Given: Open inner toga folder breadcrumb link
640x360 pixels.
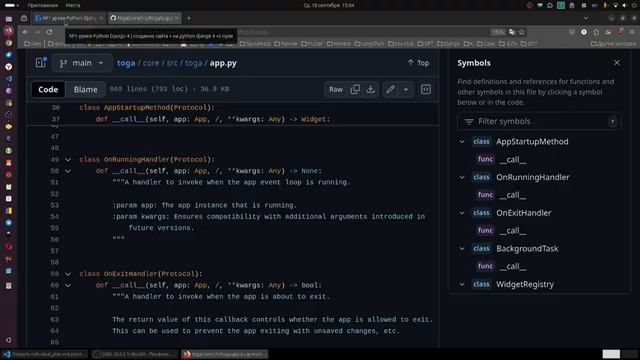Looking at the screenshot, I should pyautogui.click(x=193, y=63).
